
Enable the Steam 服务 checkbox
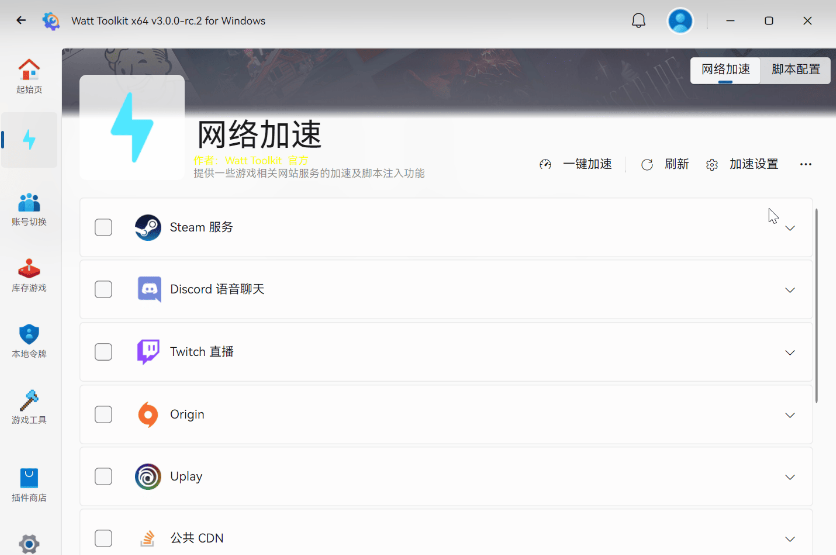coord(103,227)
